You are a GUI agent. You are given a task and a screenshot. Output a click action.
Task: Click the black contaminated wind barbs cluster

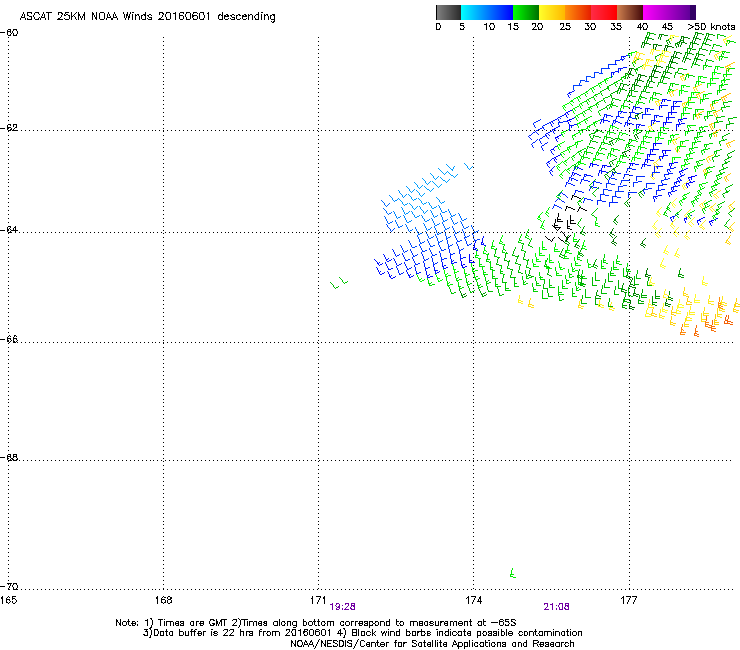pyautogui.click(x=564, y=219)
